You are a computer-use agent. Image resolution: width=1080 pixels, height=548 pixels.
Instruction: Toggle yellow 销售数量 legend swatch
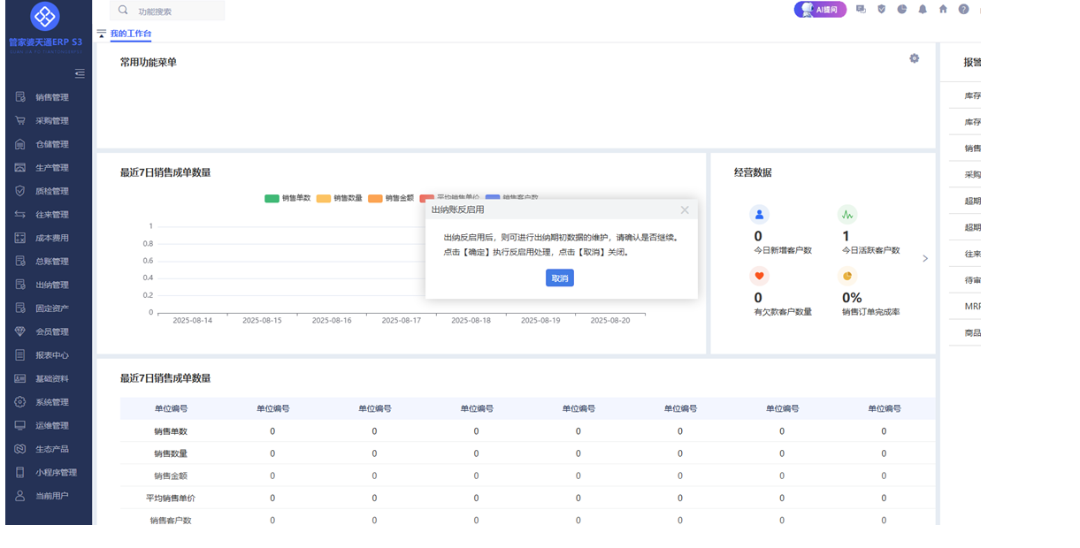click(324, 198)
